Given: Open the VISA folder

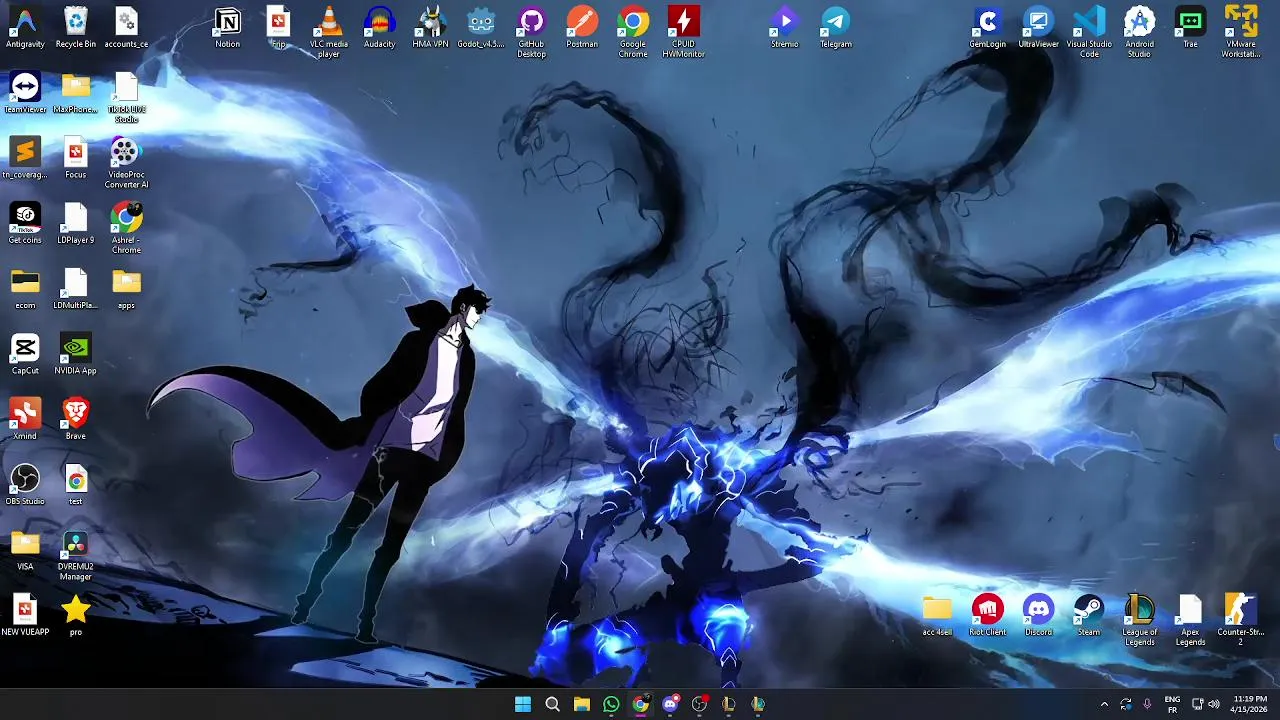Looking at the screenshot, I should click(25, 550).
